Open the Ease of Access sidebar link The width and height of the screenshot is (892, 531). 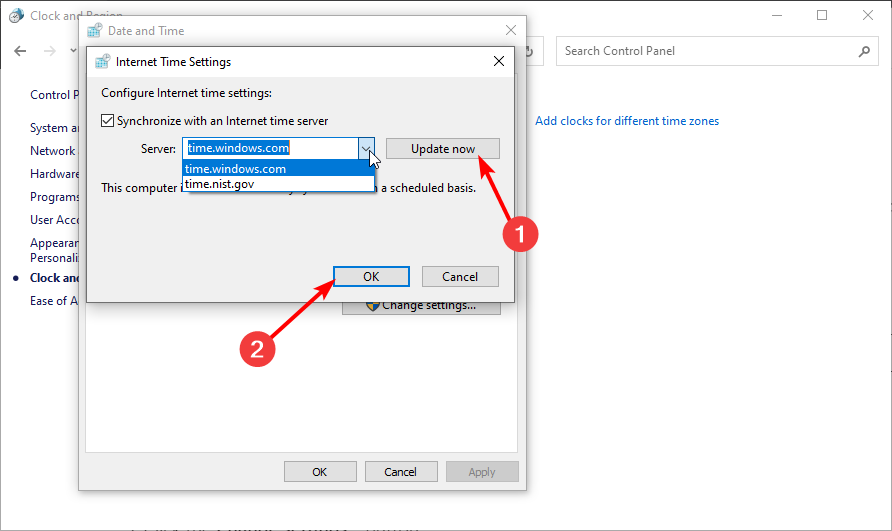53,301
